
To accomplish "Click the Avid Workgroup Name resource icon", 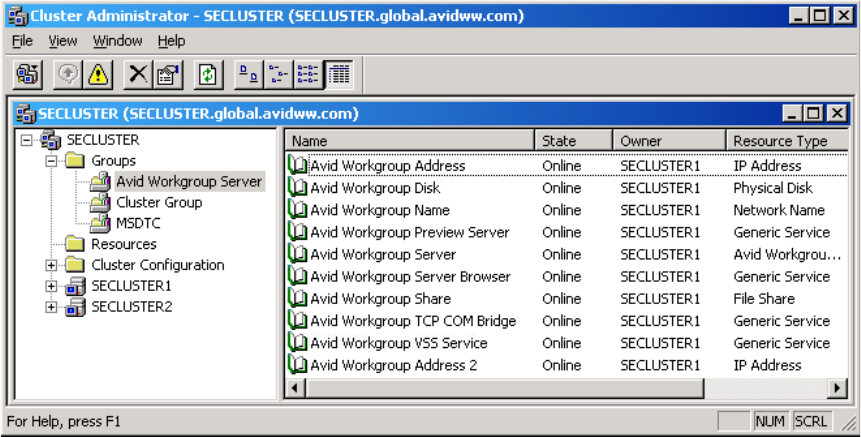I will (x=298, y=210).
